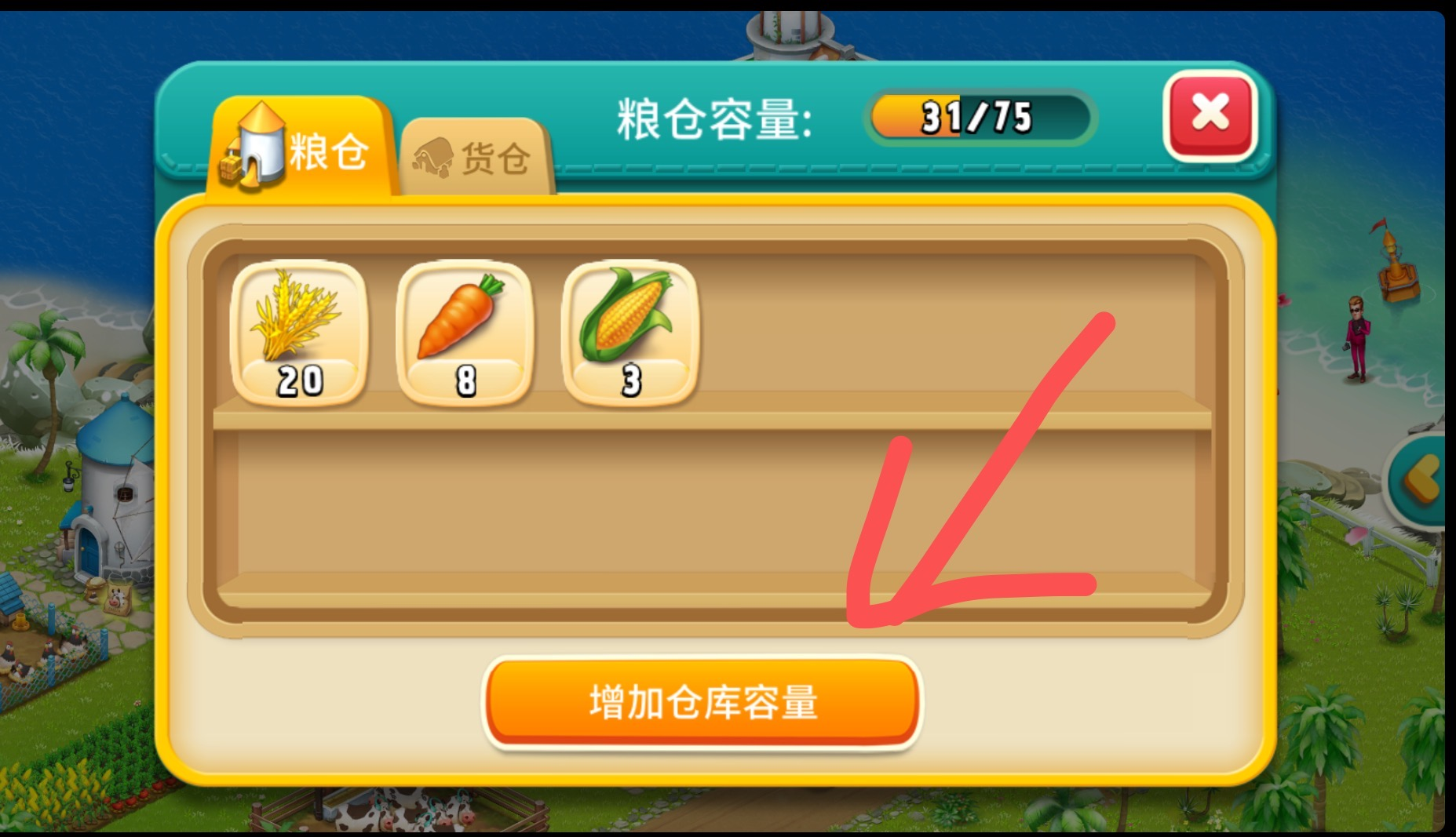Tap the silo icon on 粮仓 tab
Viewport: 1456px width, 837px height.
click(x=253, y=147)
